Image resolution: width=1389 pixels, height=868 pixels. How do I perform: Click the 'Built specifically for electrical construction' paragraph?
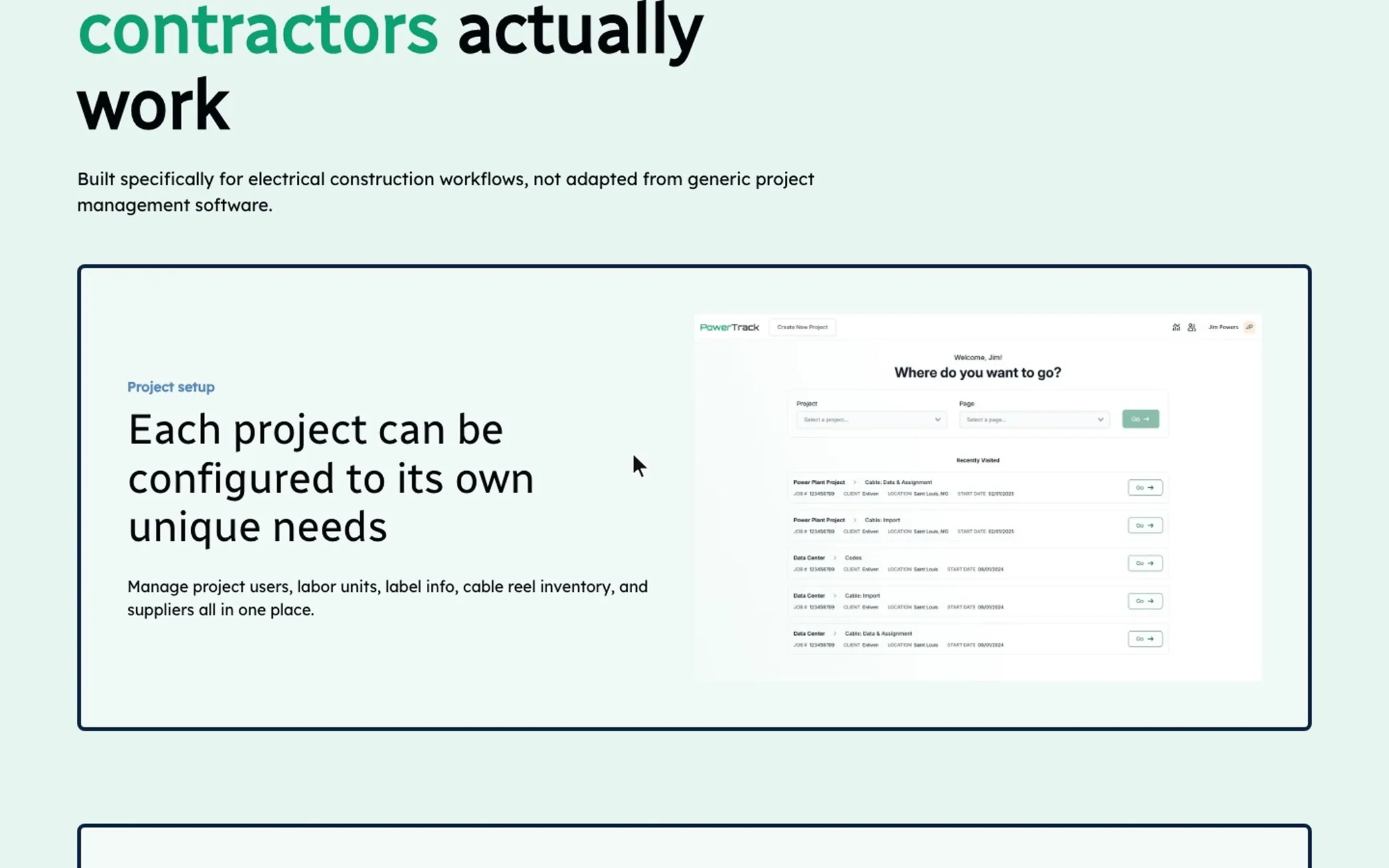click(446, 192)
